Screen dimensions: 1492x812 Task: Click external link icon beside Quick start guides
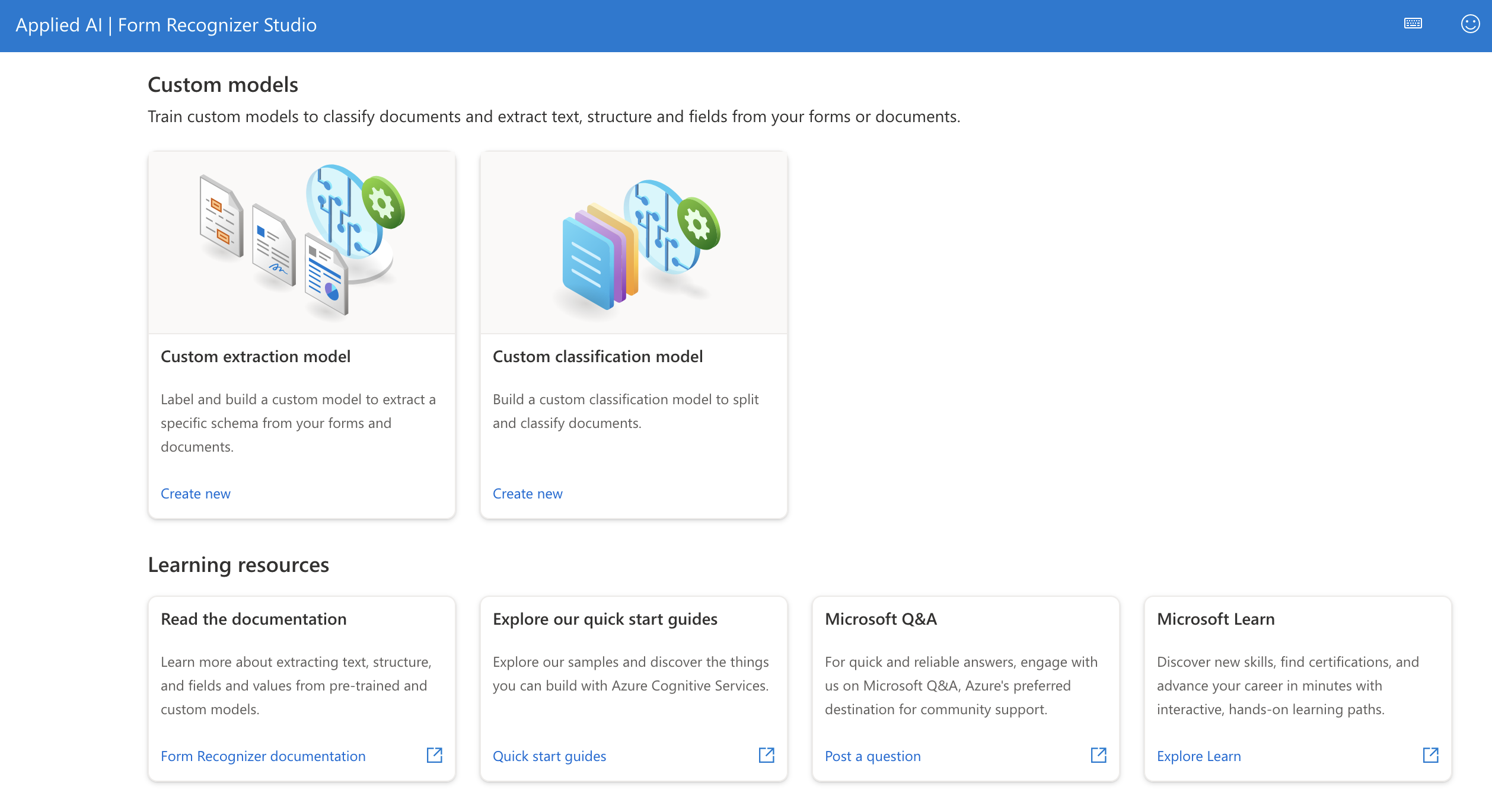tap(767, 755)
